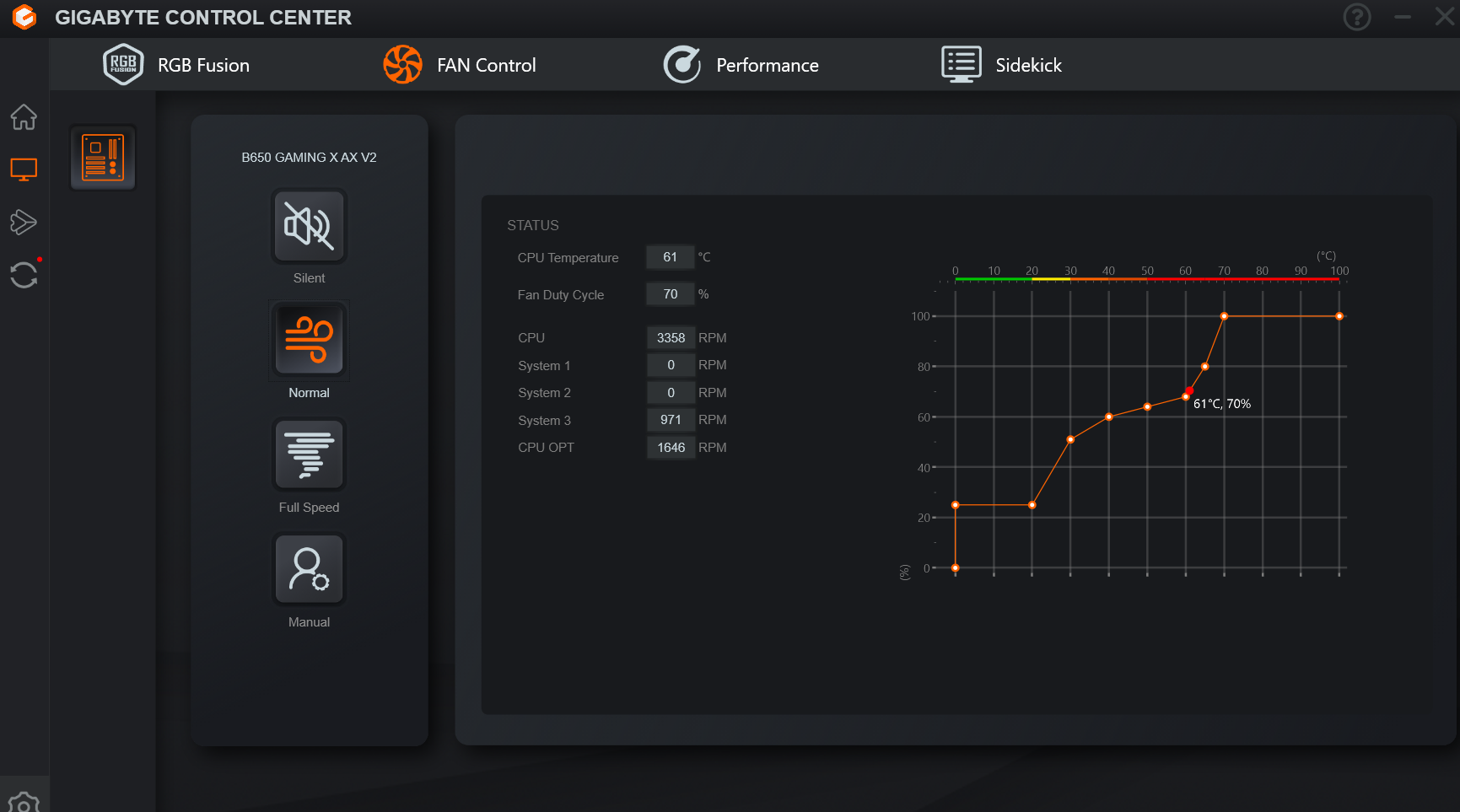This screenshot has width=1460, height=812.
Task: Activate Normal fan mode
Action: 309,341
